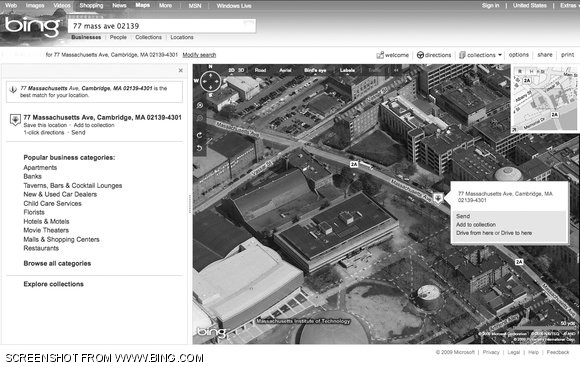Image resolution: width=580 pixels, height=366 pixels.
Task: Open map options
Action: 519,55
